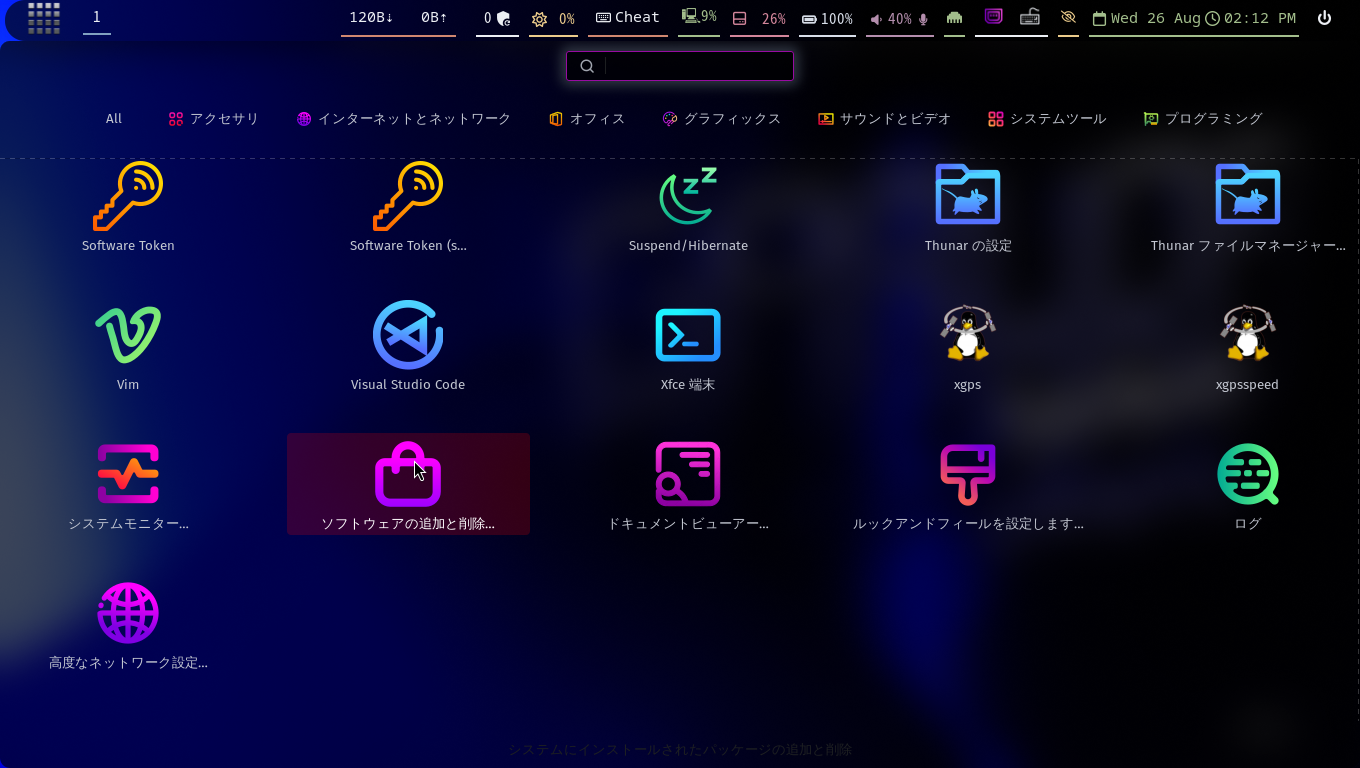Open ドキュメントビューアー icon
The width and height of the screenshot is (1360, 768).
coord(688,474)
